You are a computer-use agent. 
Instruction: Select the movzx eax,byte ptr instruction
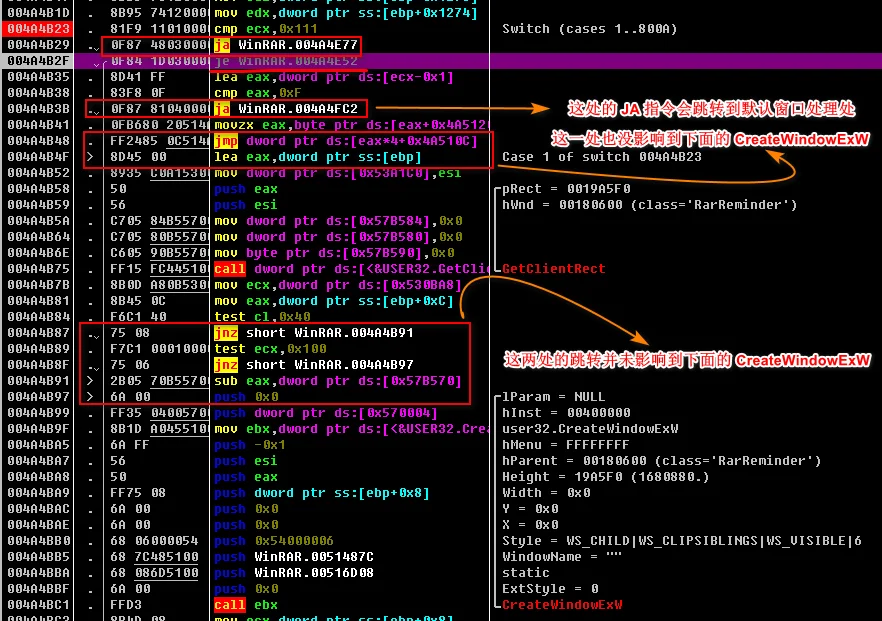pyautogui.click(x=351, y=125)
